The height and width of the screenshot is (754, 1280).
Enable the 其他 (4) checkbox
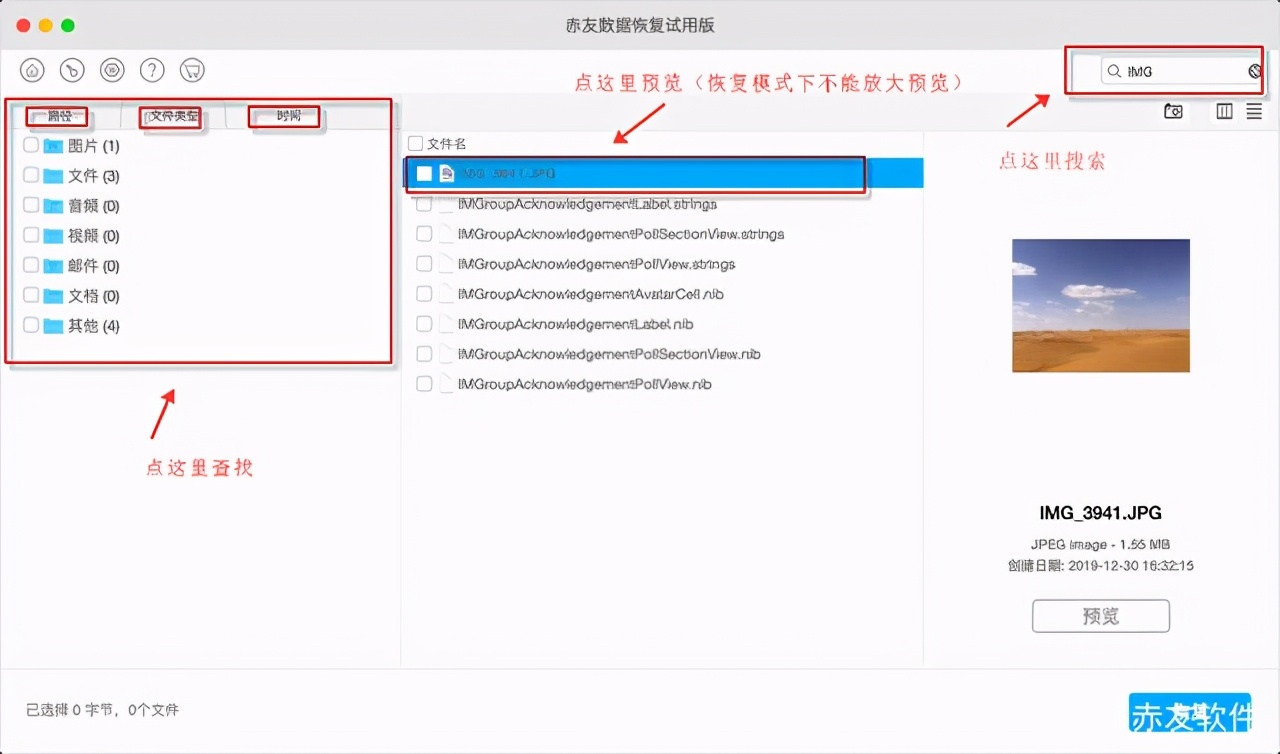[29, 325]
